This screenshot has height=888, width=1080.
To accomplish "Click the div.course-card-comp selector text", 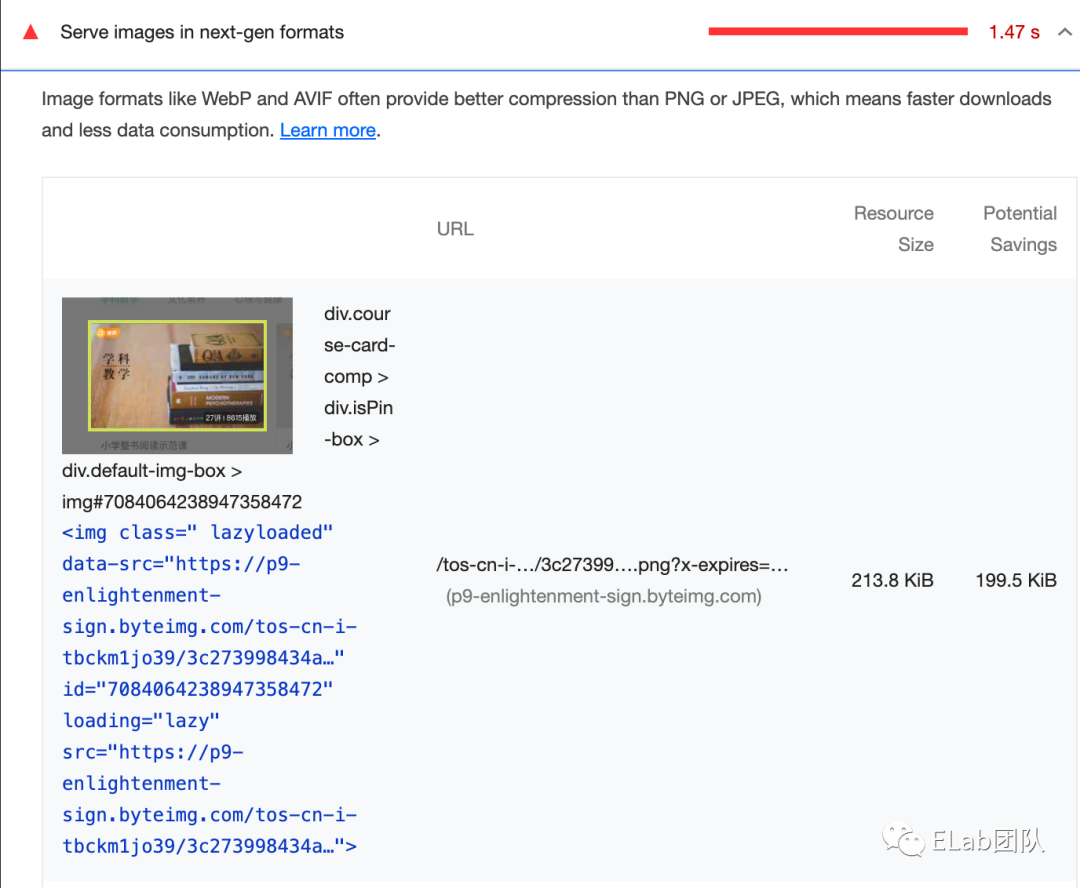I will (359, 345).
